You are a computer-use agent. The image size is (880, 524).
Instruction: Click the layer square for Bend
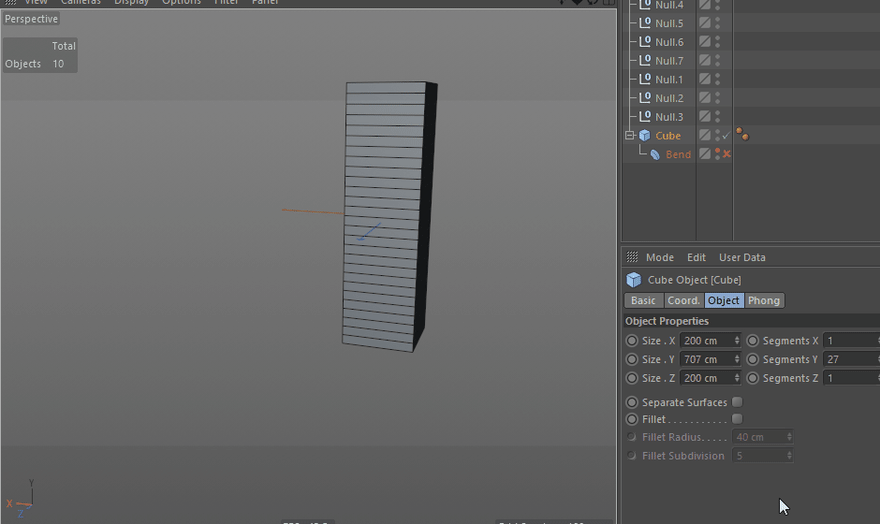pyautogui.click(x=705, y=154)
